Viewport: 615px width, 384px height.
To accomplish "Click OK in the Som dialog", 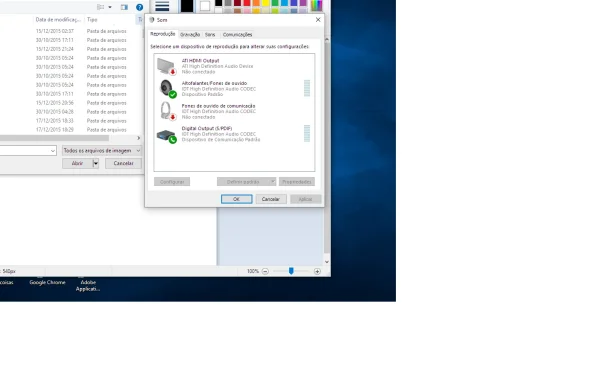I will 237,199.
